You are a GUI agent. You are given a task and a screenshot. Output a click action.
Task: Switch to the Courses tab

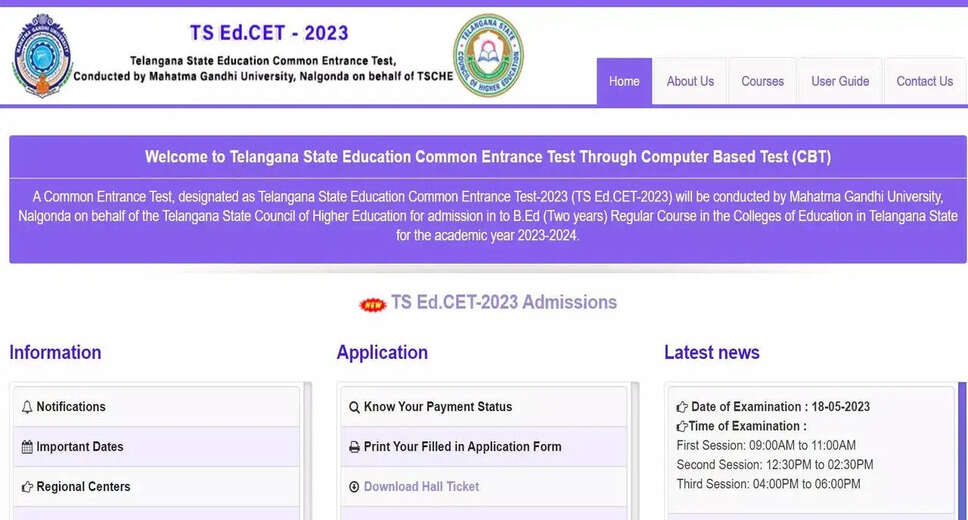pyautogui.click(x=762, y=82)
